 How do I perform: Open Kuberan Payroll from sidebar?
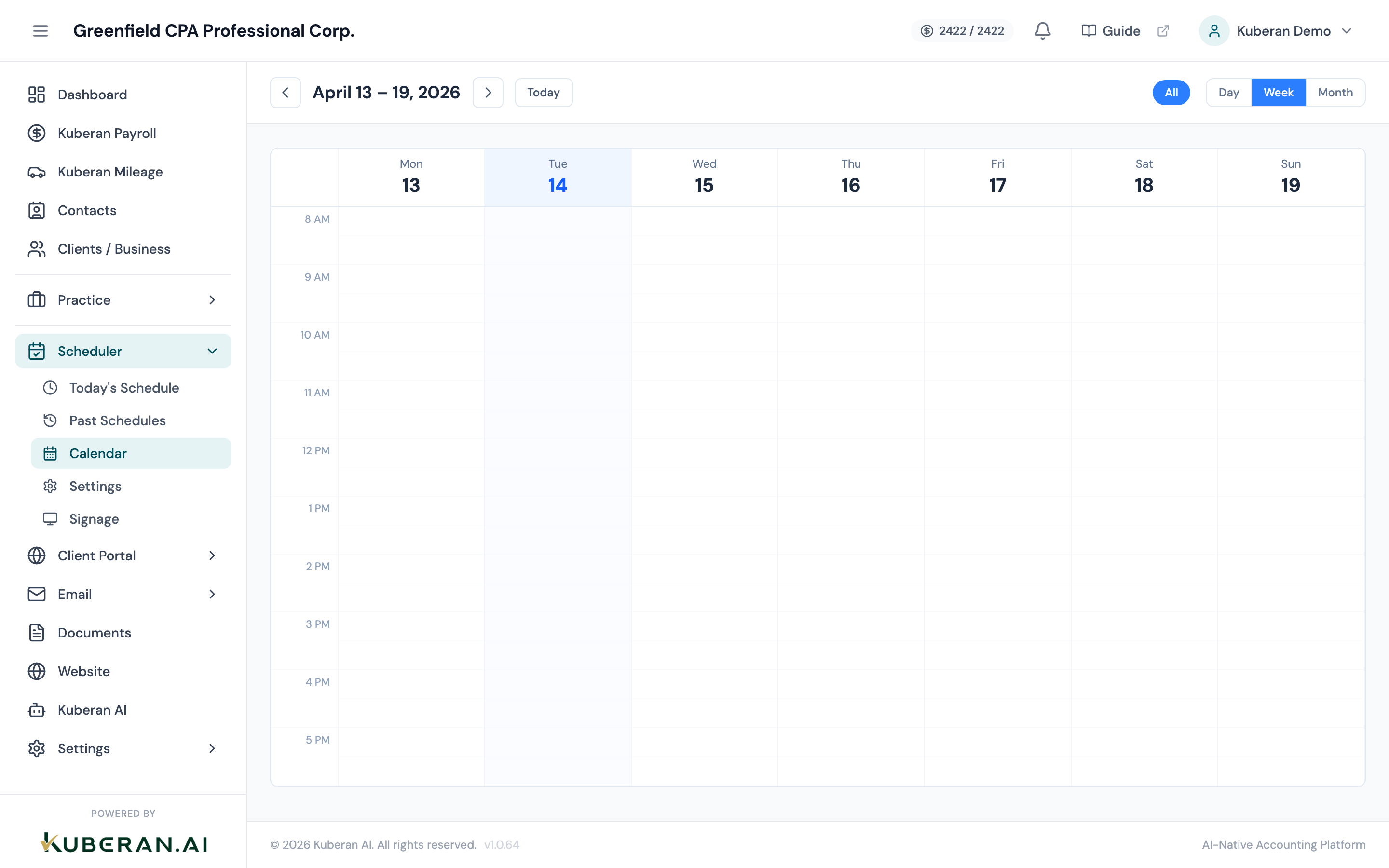pyautogui.click(x=123, y=133)
